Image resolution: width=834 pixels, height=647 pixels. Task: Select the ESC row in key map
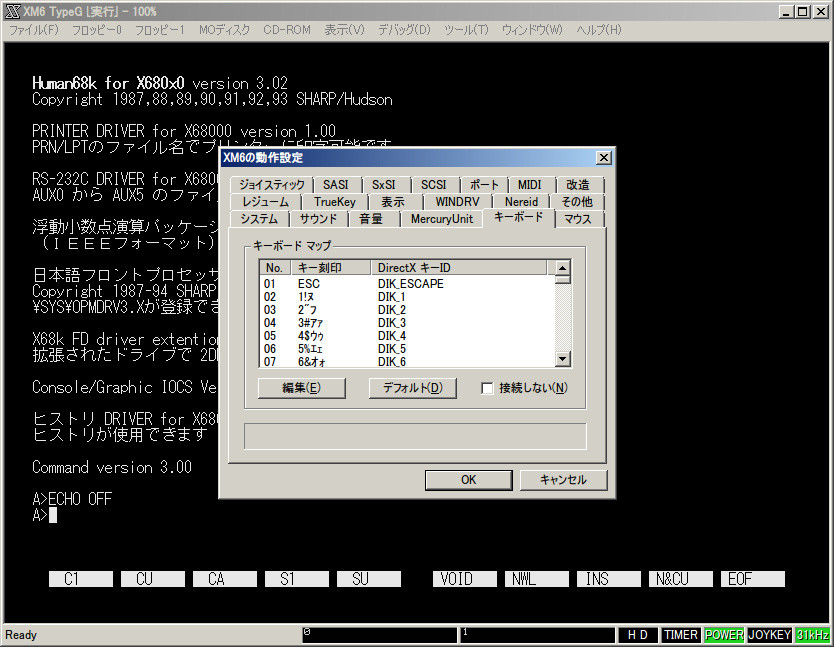(x=407, y=284)
